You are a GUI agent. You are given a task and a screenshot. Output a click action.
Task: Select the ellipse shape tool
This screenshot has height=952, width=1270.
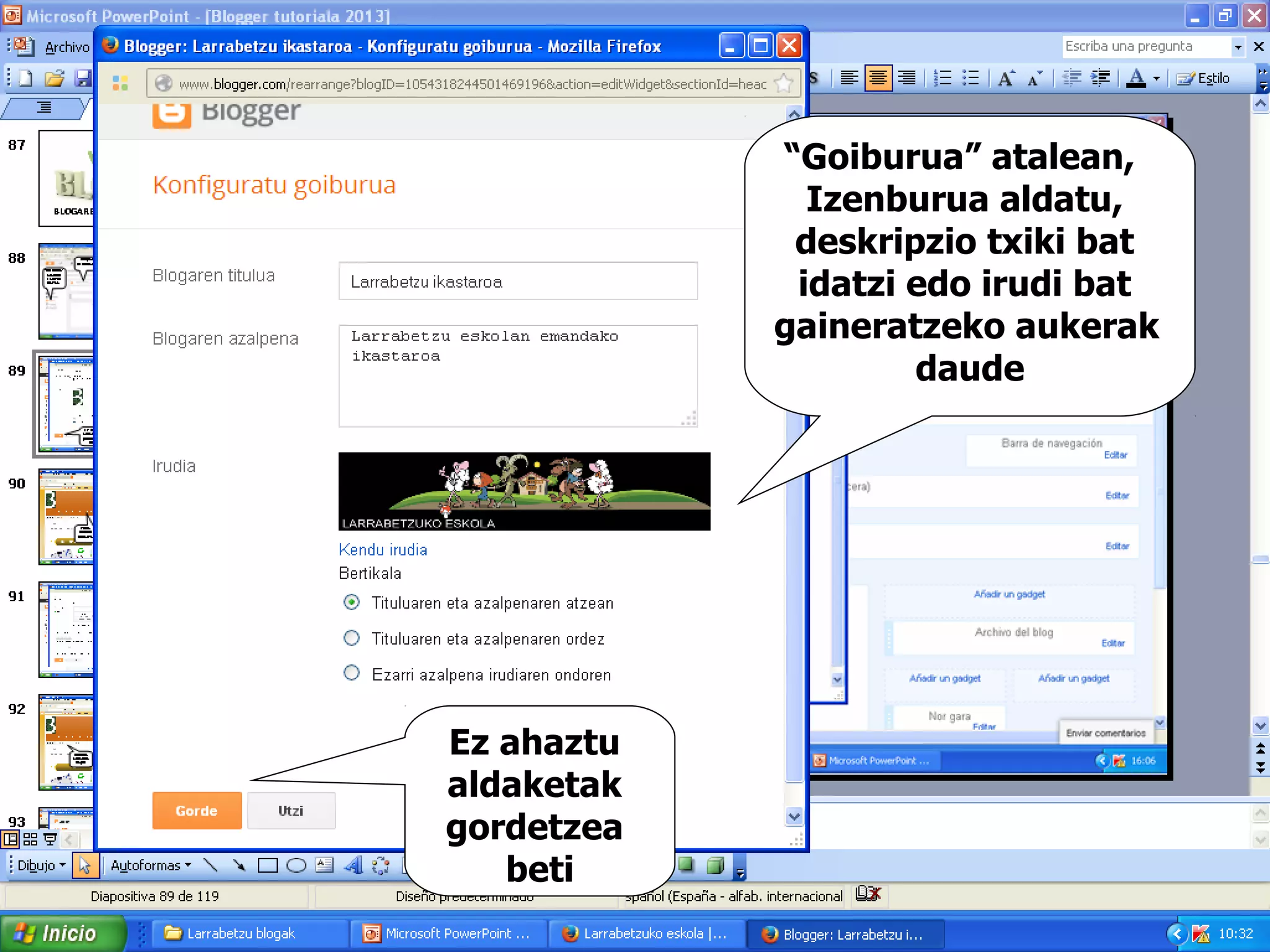pyautogui.click(x=296, y=865)
